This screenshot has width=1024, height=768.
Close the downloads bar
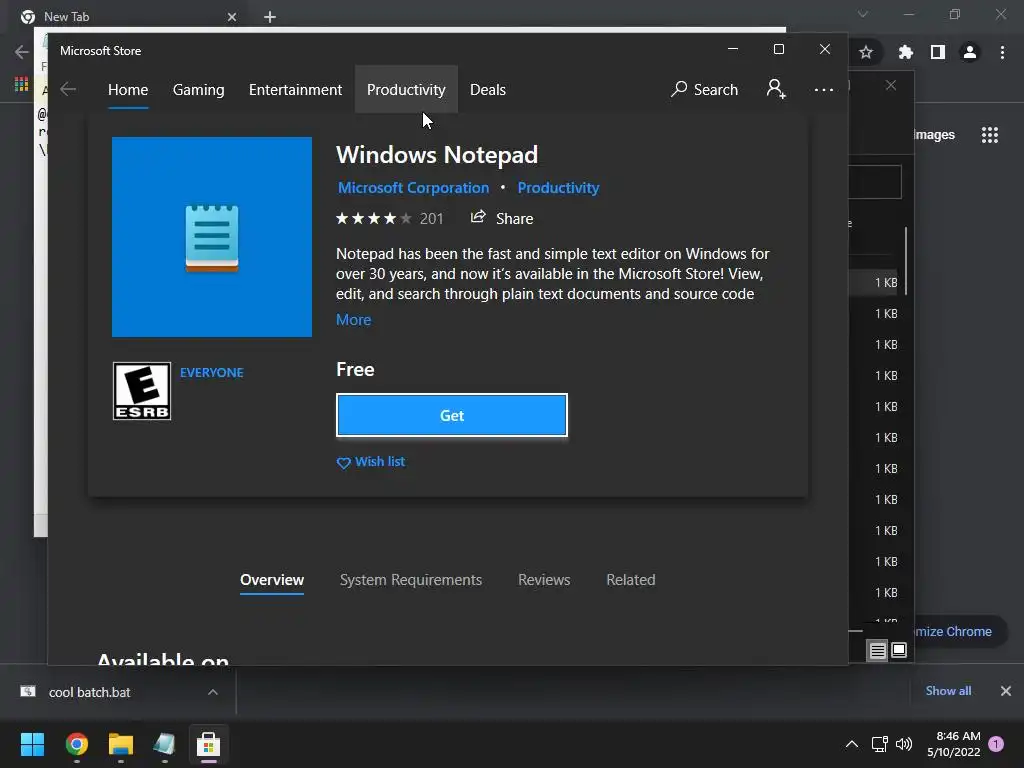[1006, 691]
